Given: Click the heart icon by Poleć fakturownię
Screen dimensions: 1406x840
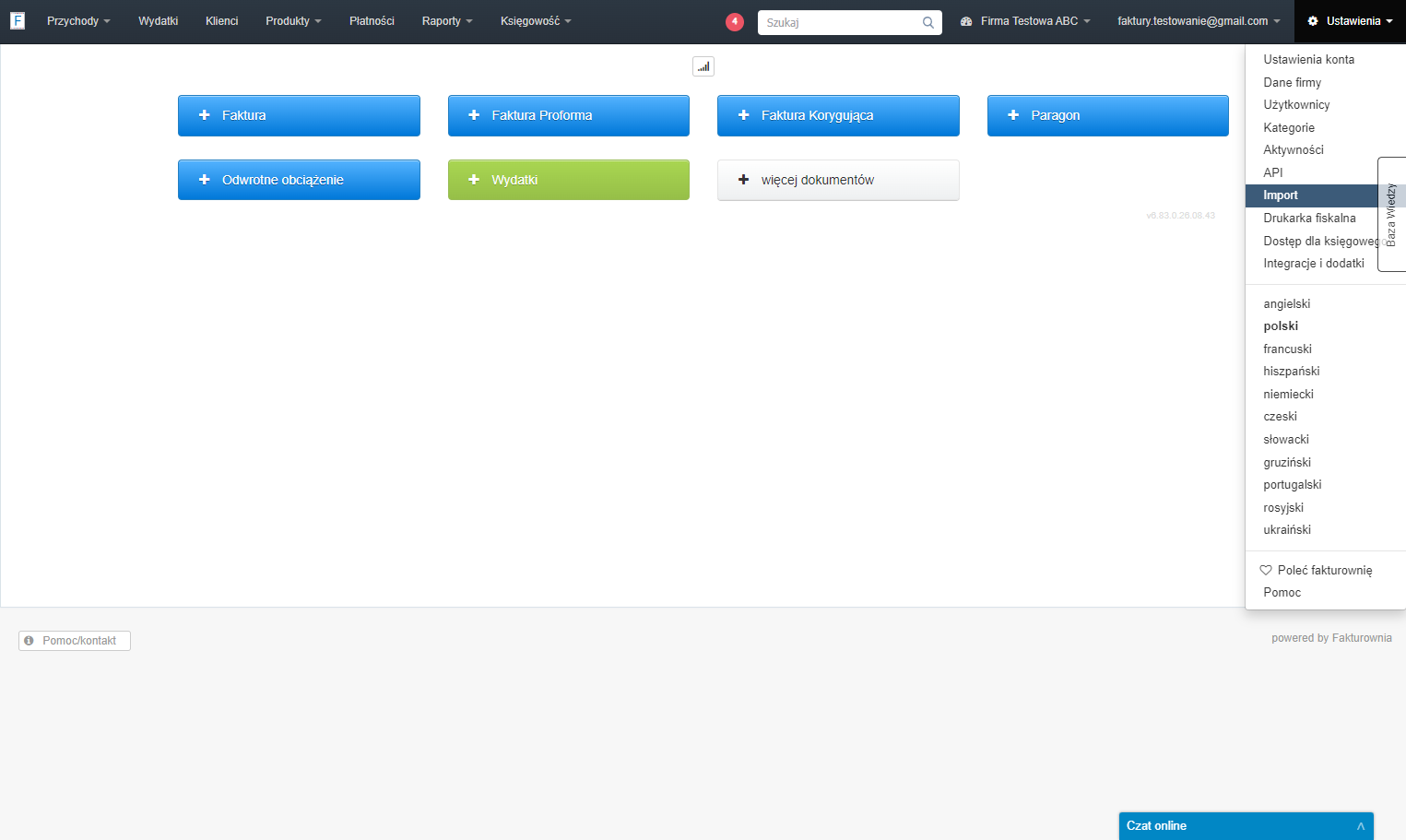Looking at the screenshot, I should pyautogui.click(x=1266, y=570).
